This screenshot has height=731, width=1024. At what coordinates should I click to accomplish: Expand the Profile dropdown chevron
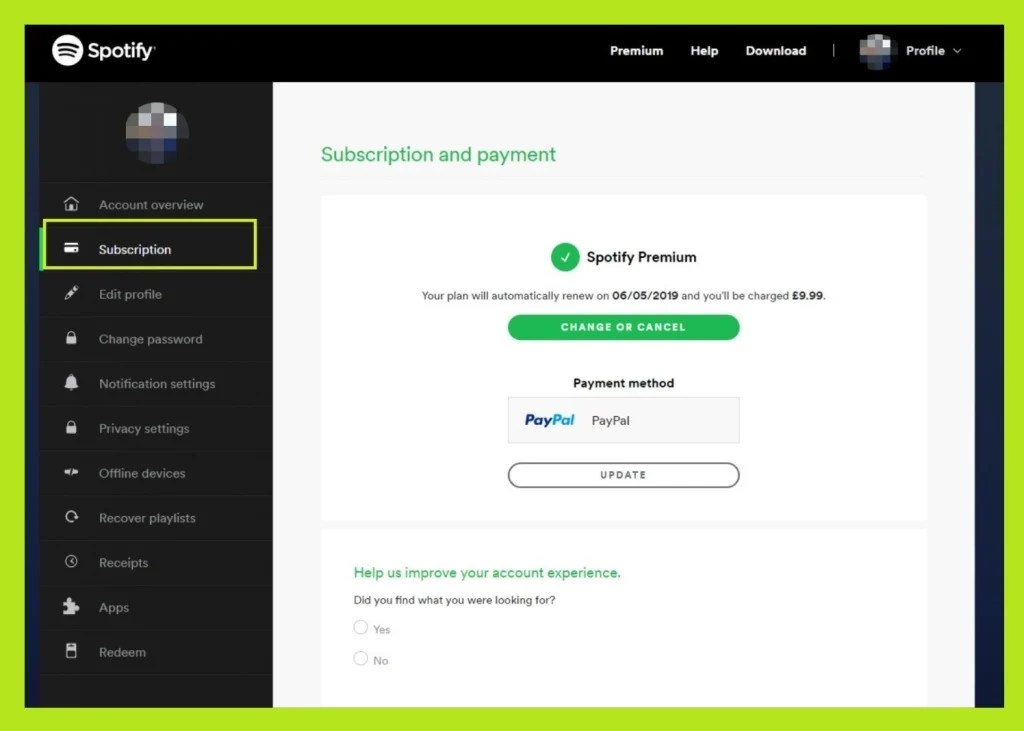point(957,51)
